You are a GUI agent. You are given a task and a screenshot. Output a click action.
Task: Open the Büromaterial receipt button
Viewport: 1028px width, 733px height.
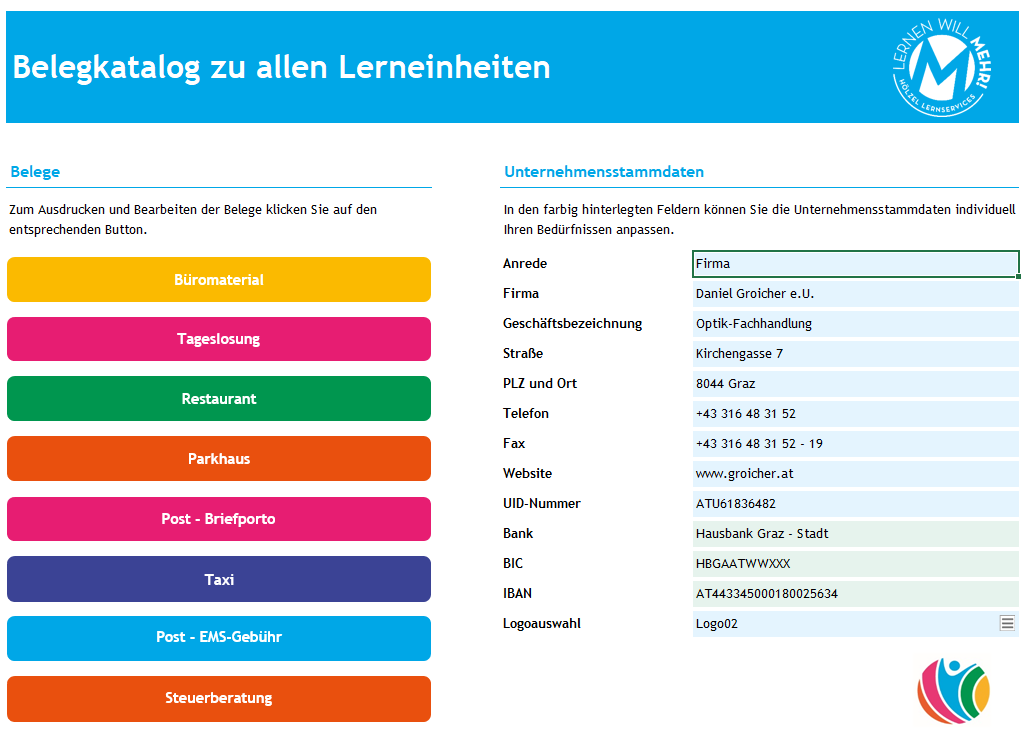(x=219, y=280)
